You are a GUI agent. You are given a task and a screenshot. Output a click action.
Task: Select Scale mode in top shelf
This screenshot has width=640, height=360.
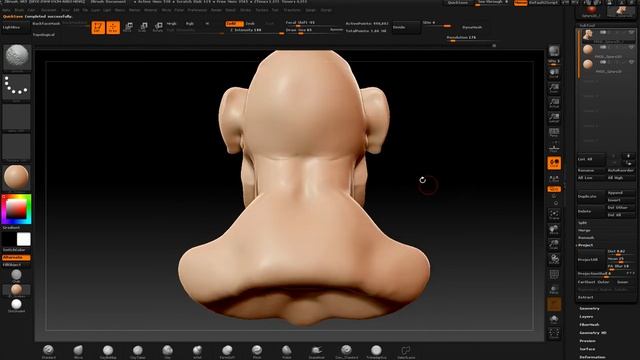(143, 27)
